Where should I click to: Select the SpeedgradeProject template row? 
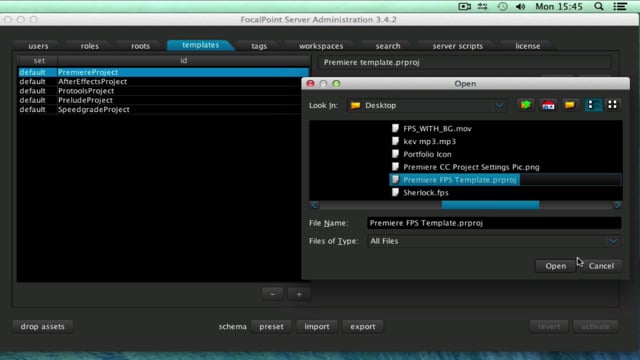pos(163,109)
